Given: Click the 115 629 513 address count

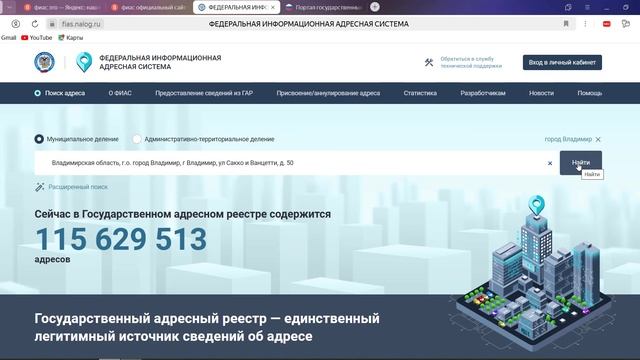Looking at the screenshot, I should 121,239.
